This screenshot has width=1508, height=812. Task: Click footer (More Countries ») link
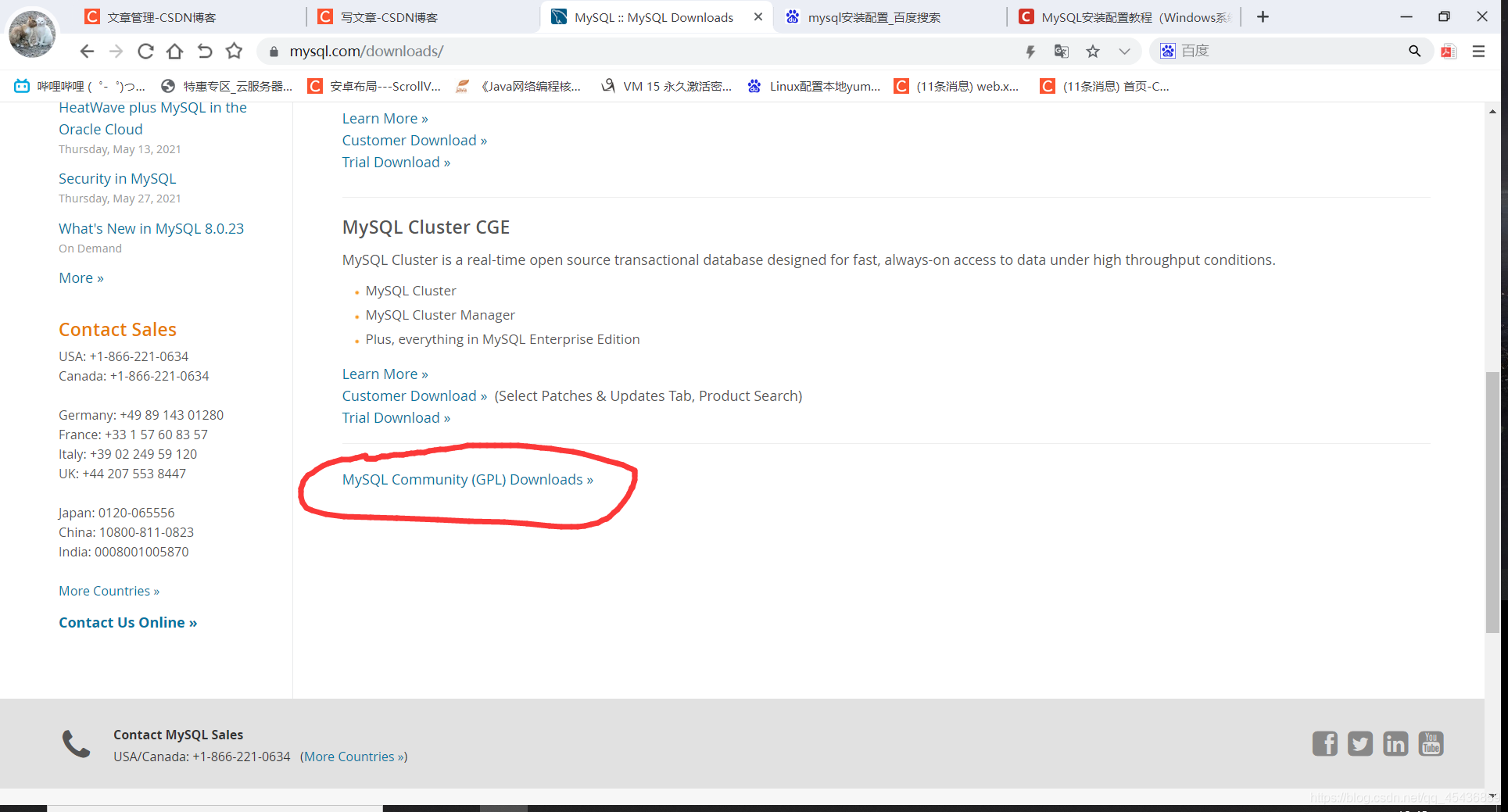tap(353, 757)
